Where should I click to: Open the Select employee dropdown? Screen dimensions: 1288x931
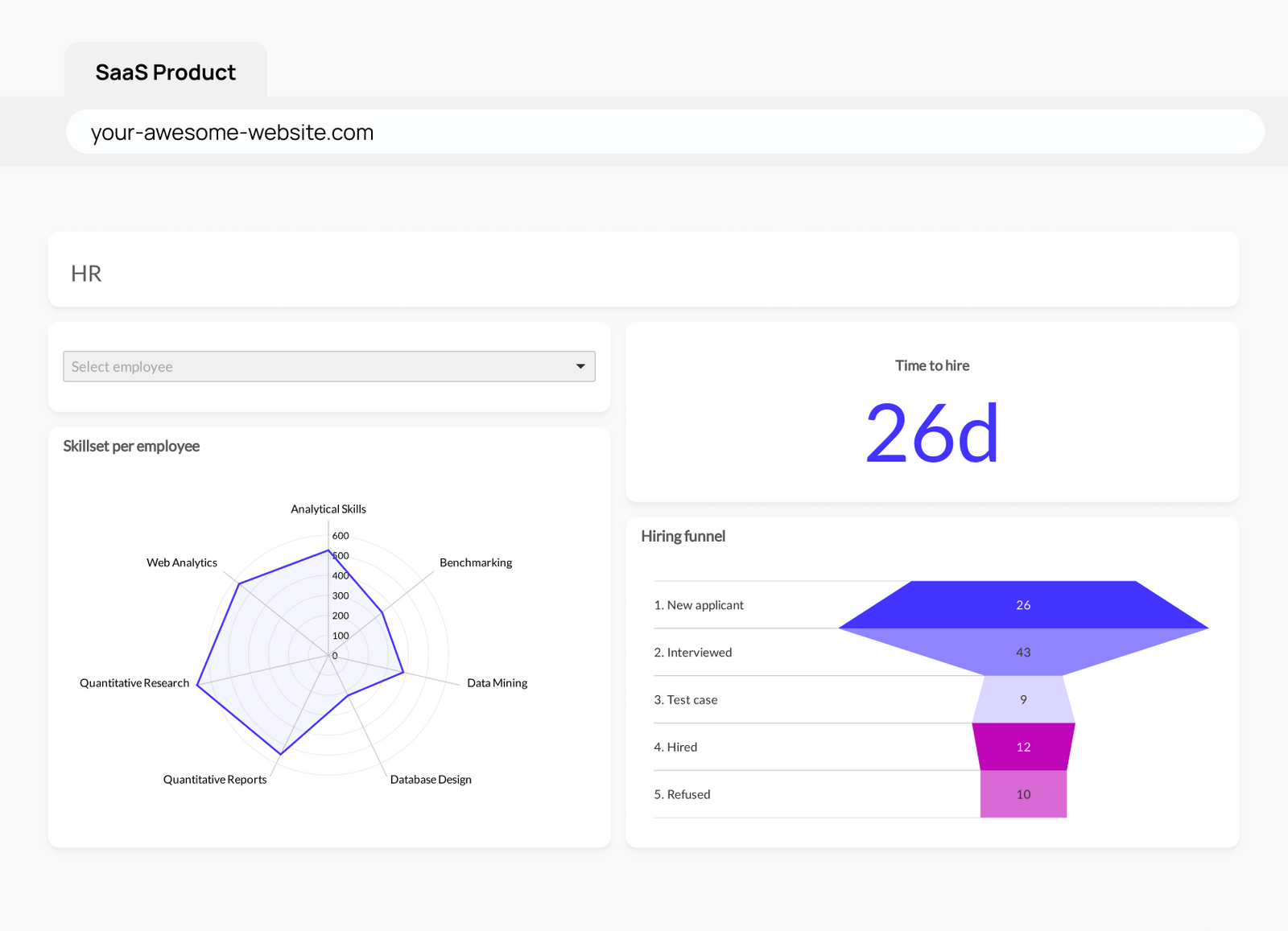coord(328,366)
